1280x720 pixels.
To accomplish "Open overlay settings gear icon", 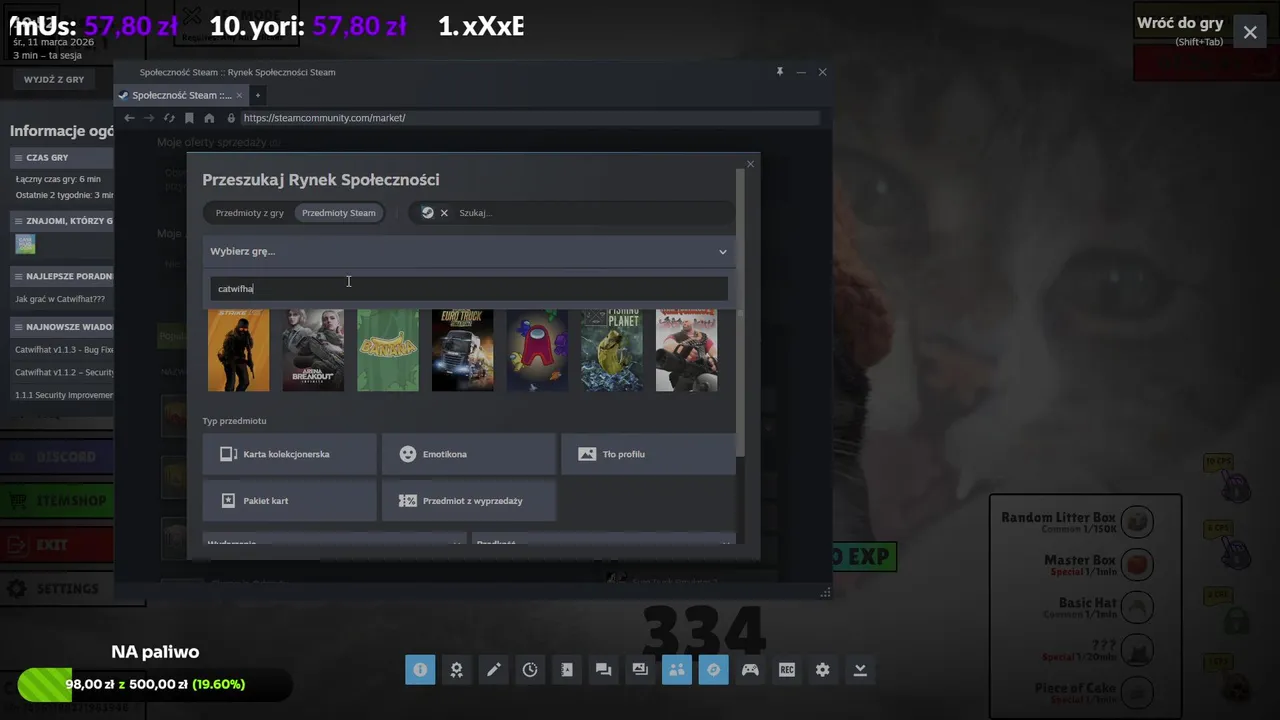I will pyautogui.click(x=823, y=670).
